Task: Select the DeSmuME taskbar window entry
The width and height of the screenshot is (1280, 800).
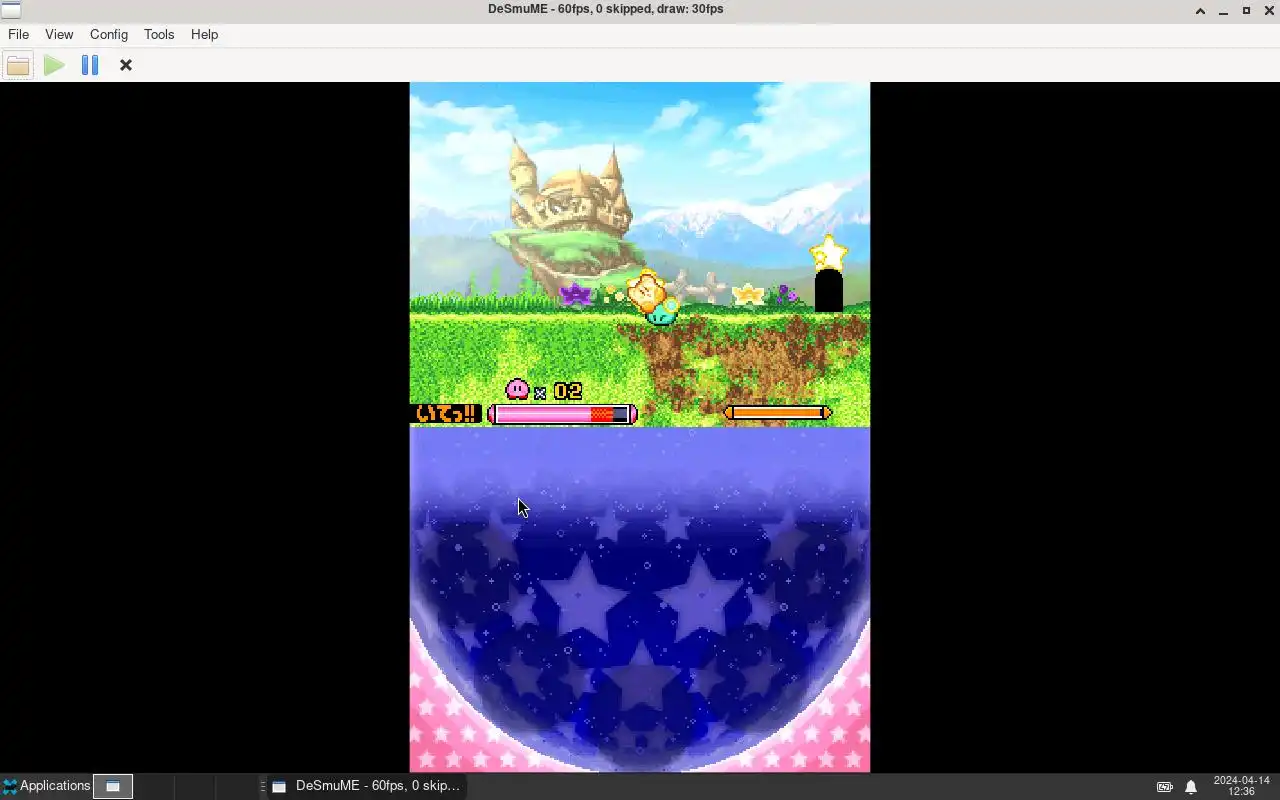Action: (365, 786)
